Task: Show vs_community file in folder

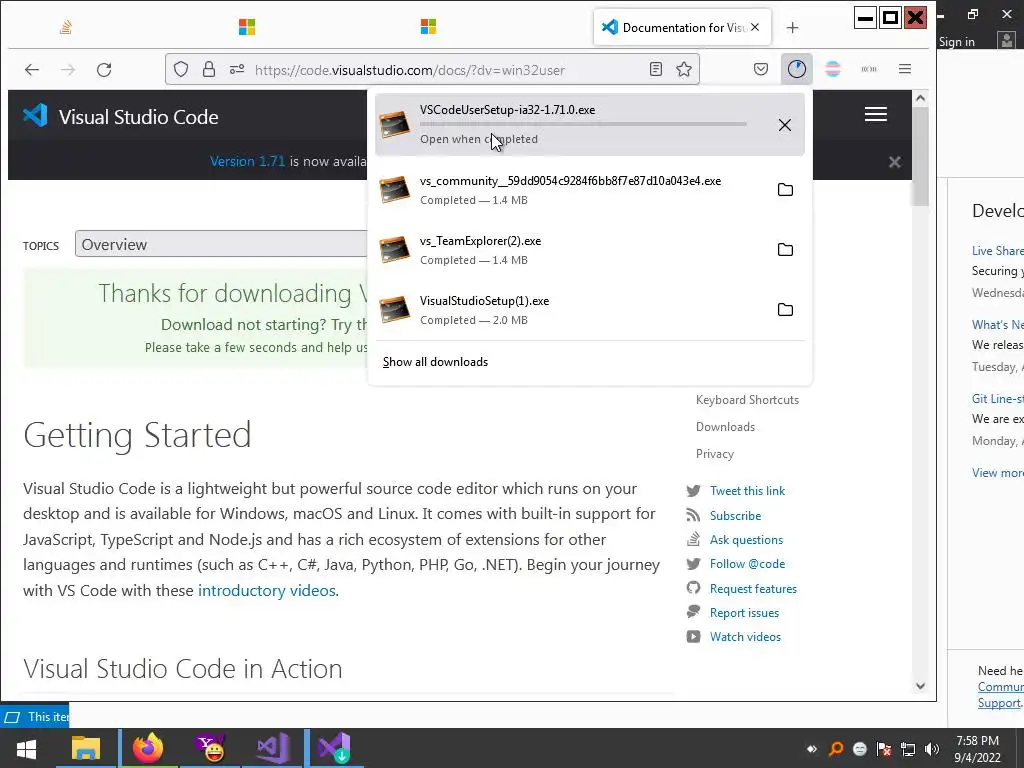Action: (785, 189)
